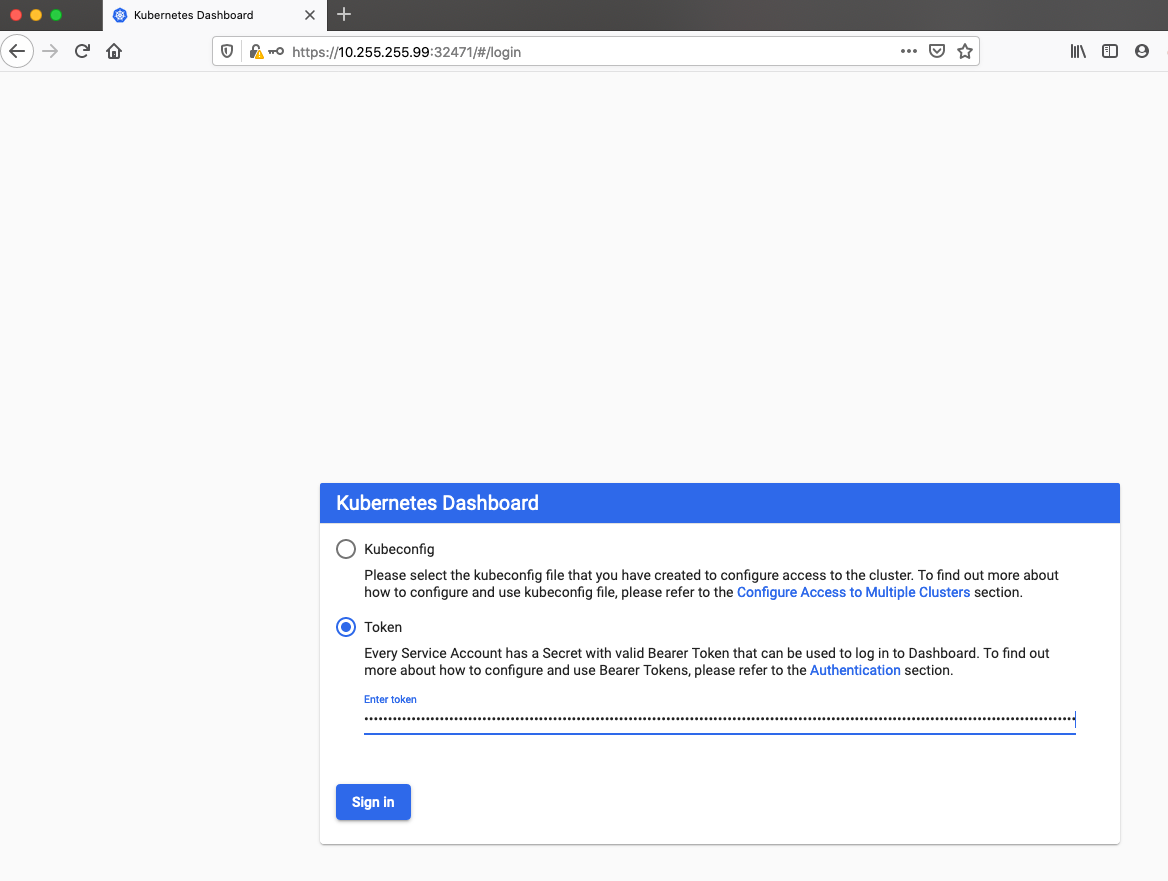Image resolution: width=1168 pixels, height=881 pixels.
Task: Open the page actions three-dot menu
Action: [909, 51]
